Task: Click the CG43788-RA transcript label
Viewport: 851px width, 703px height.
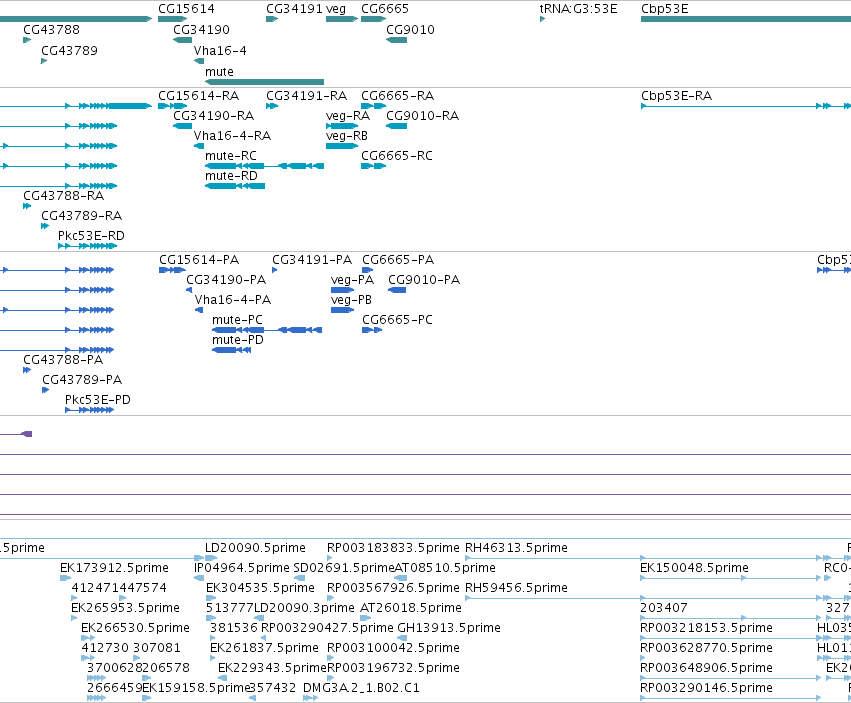Action: pyautogui.click(x=63, y=195)
